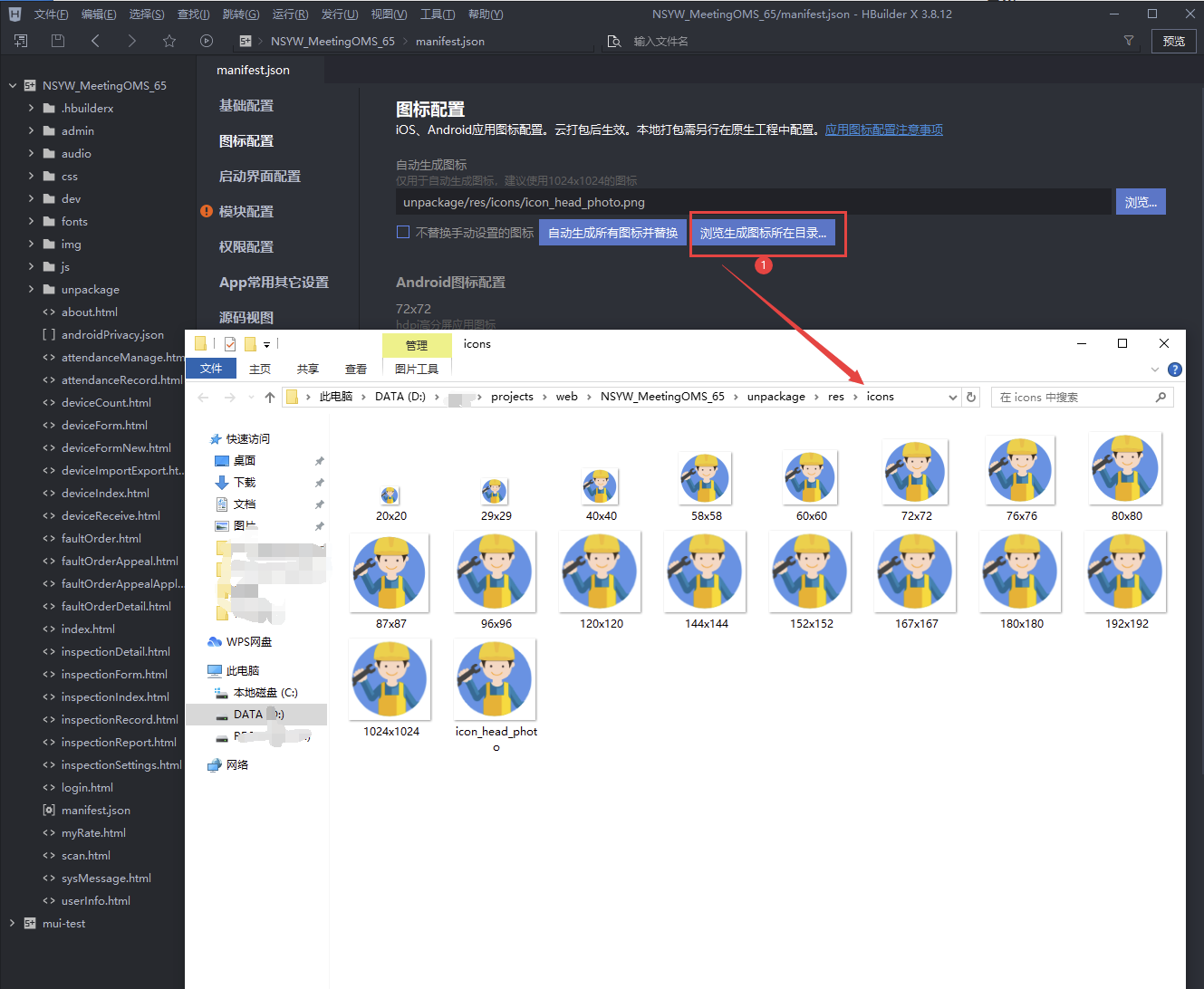Click 浏览生成图标所在目录... button
The image size is (1204, 989).
coord(764,233)
